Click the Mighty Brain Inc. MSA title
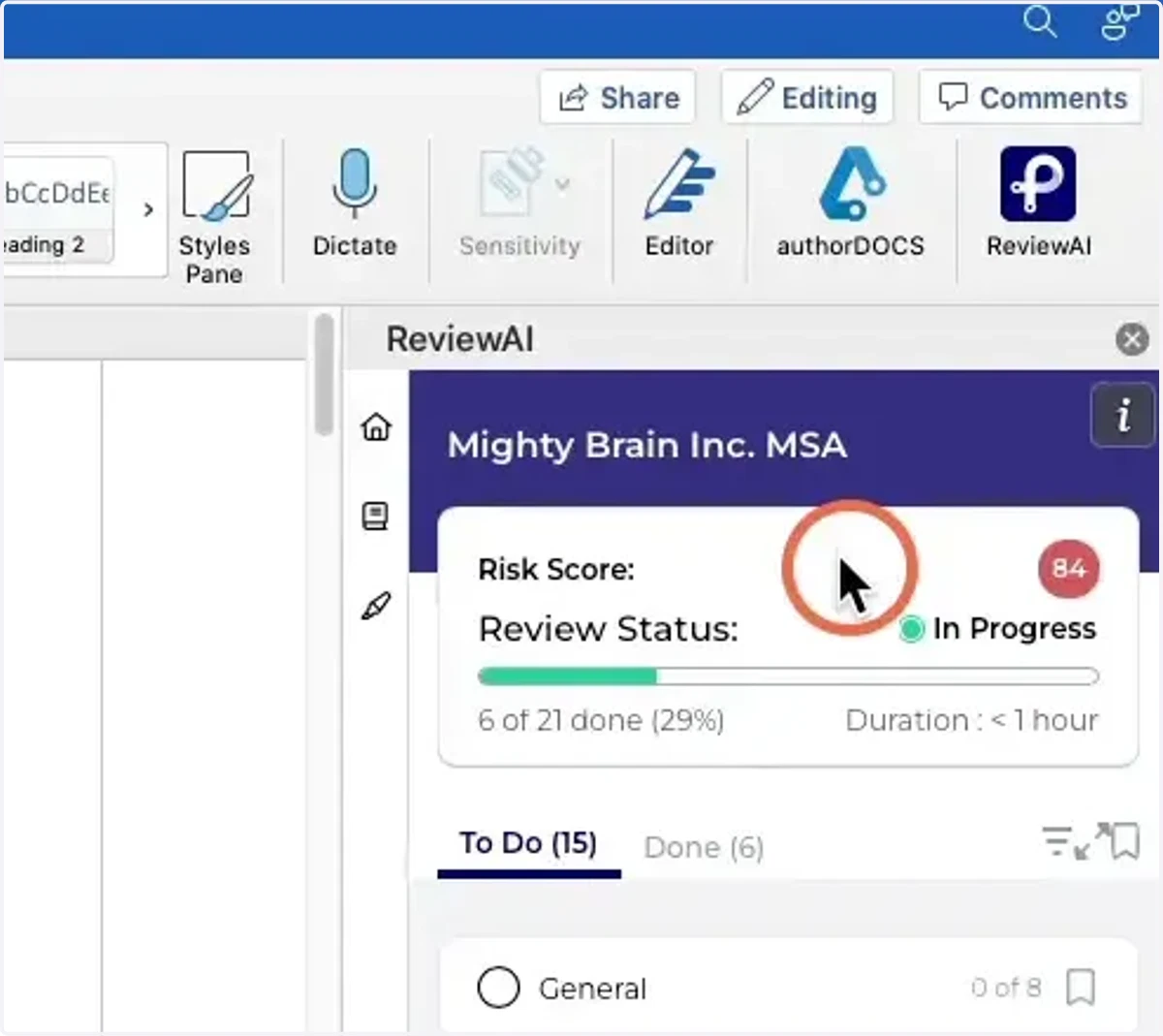 647,445
